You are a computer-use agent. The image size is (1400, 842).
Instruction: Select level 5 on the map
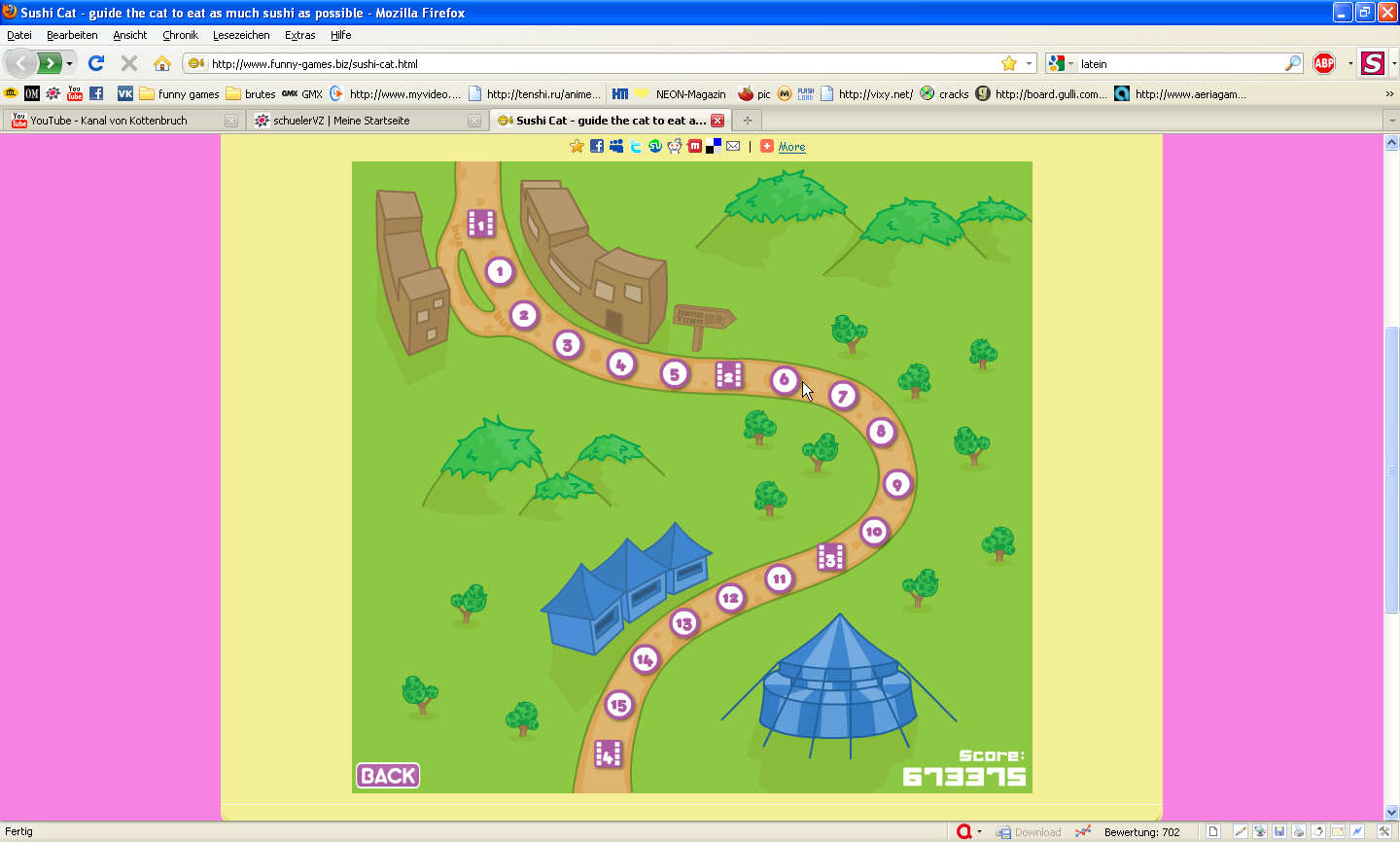point(675,374)
